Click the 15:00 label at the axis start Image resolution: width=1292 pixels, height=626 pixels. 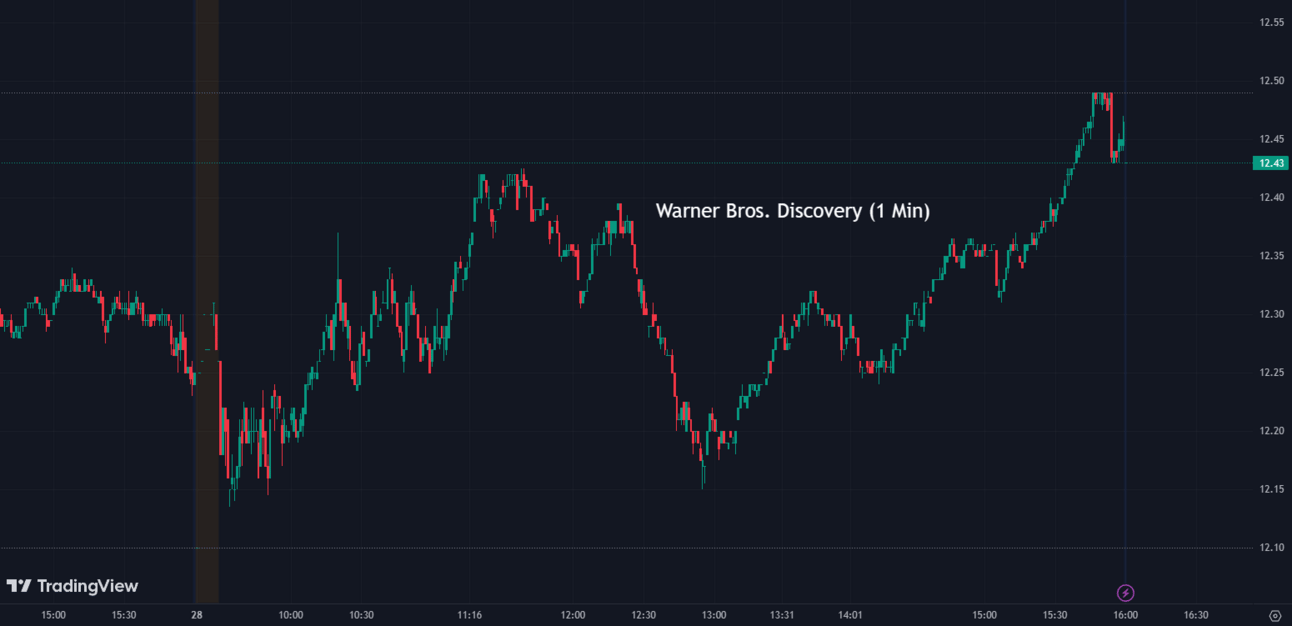(x=53, y=615)
